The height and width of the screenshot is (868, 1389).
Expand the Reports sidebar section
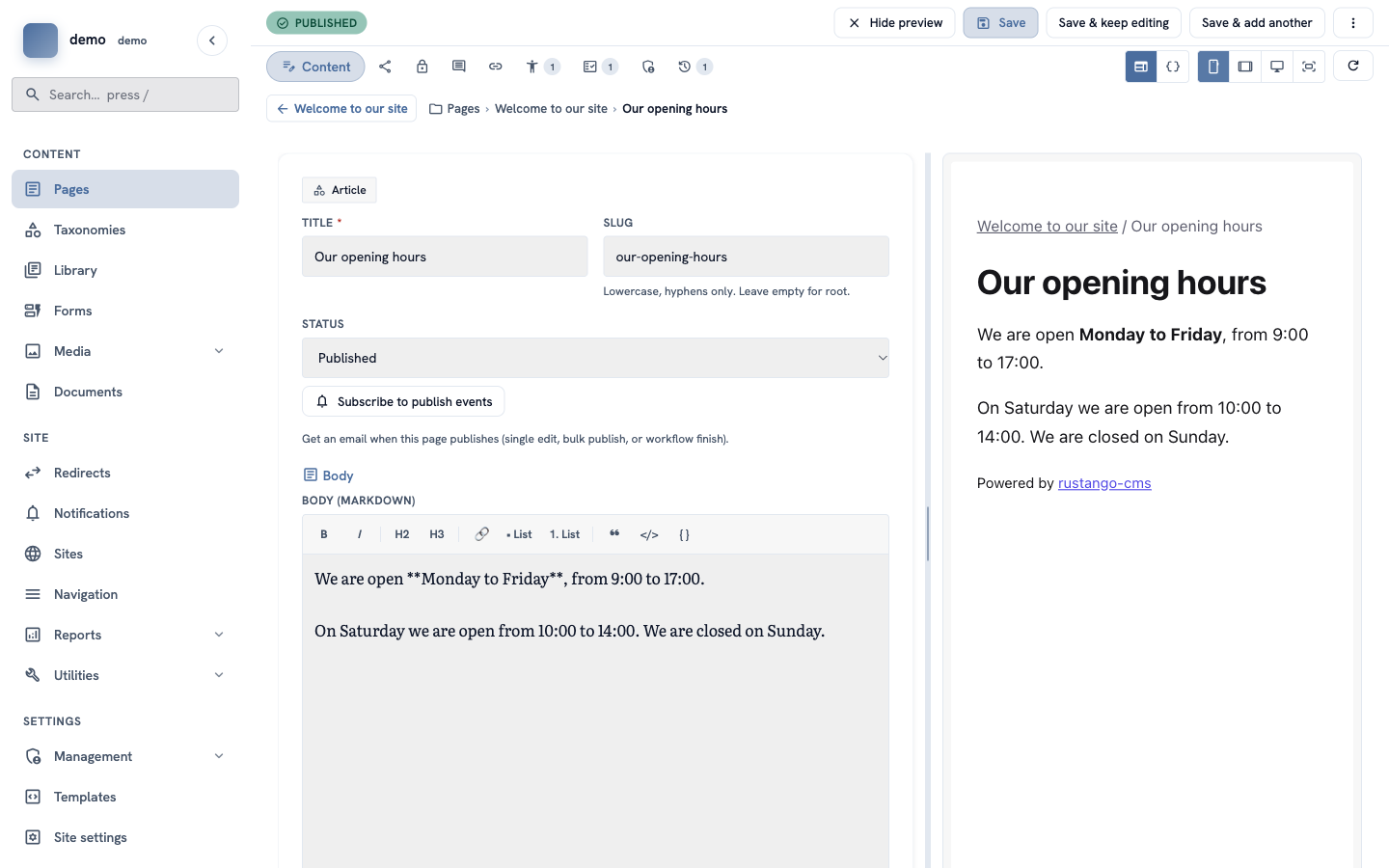pos(219,635)
